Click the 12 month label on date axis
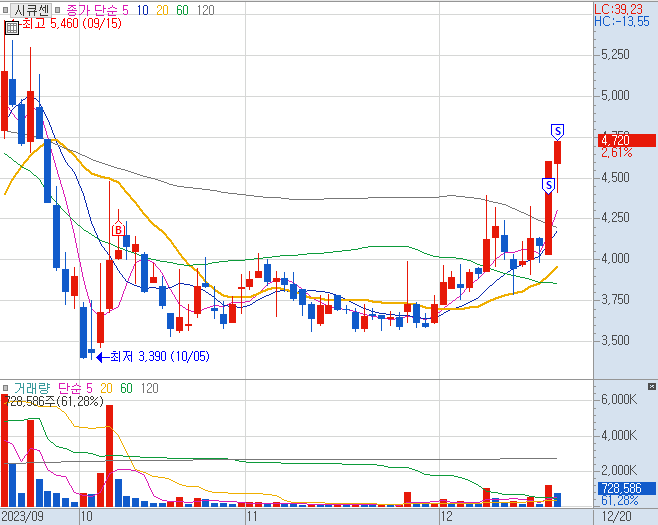 pos(446,516)
